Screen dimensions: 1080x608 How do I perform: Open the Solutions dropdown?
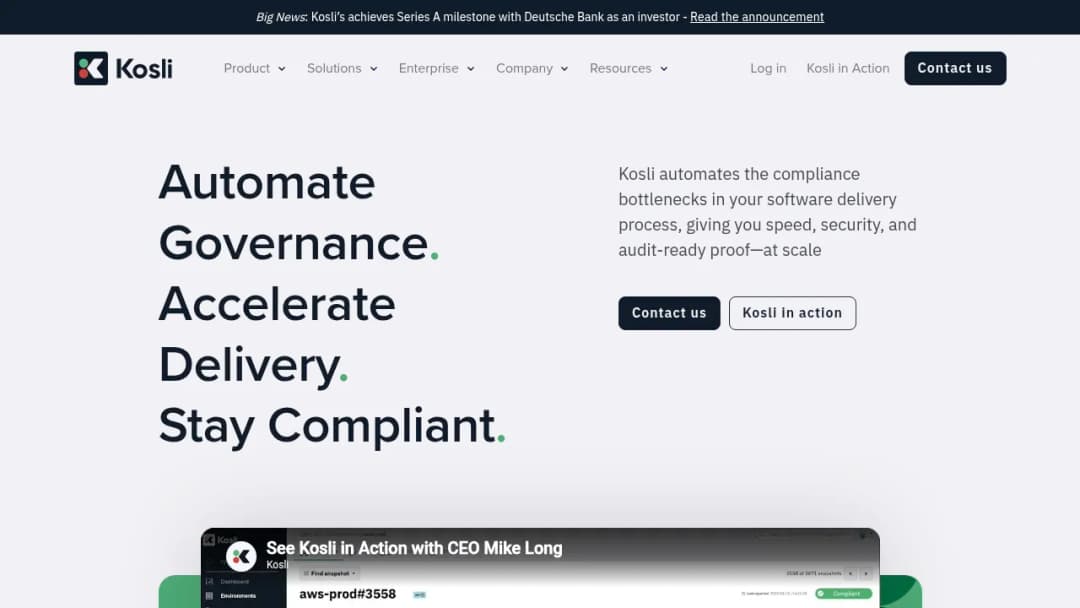(342, 68)
